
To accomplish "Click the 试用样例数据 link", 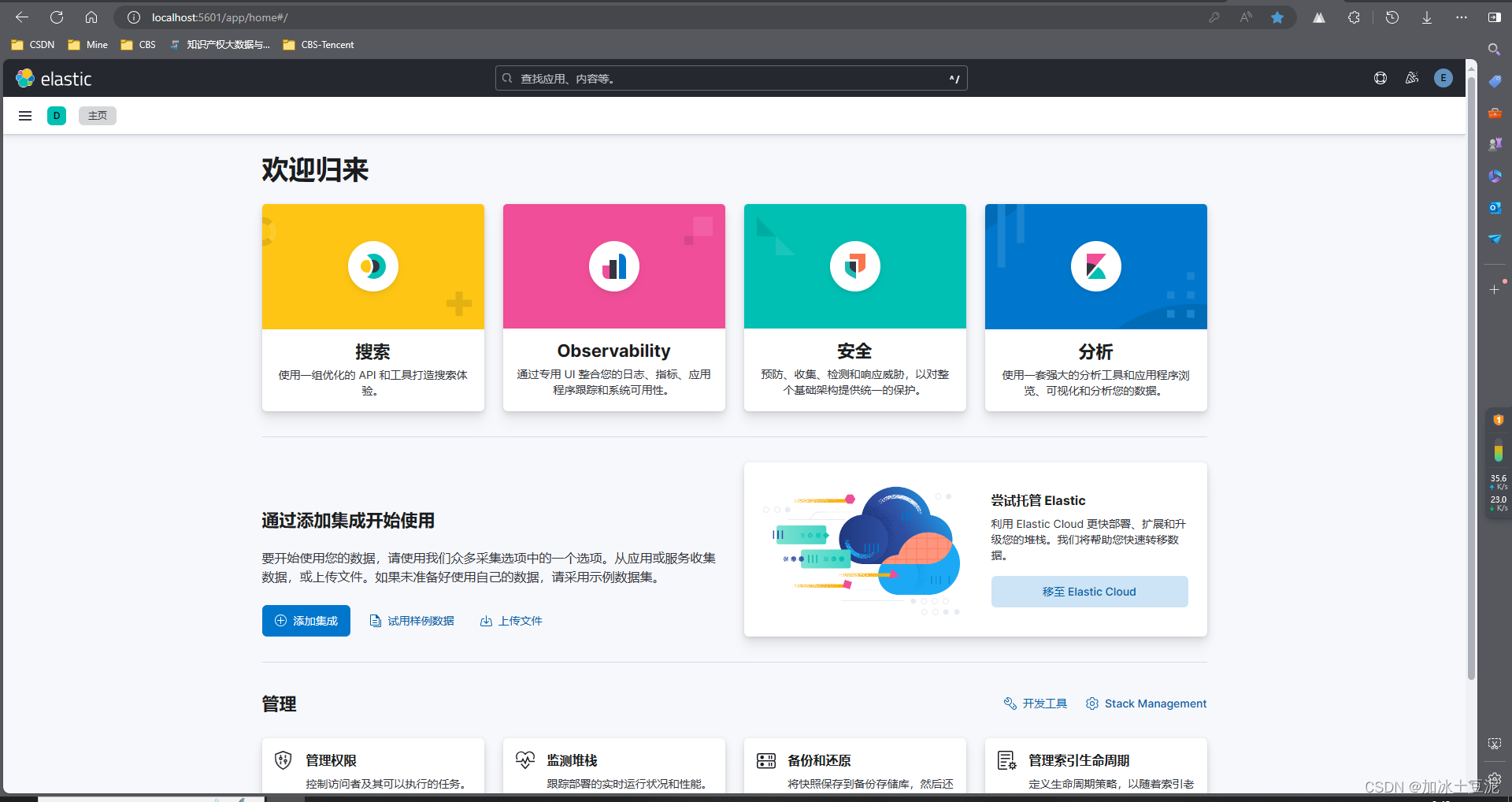I will tap(412, 621).
